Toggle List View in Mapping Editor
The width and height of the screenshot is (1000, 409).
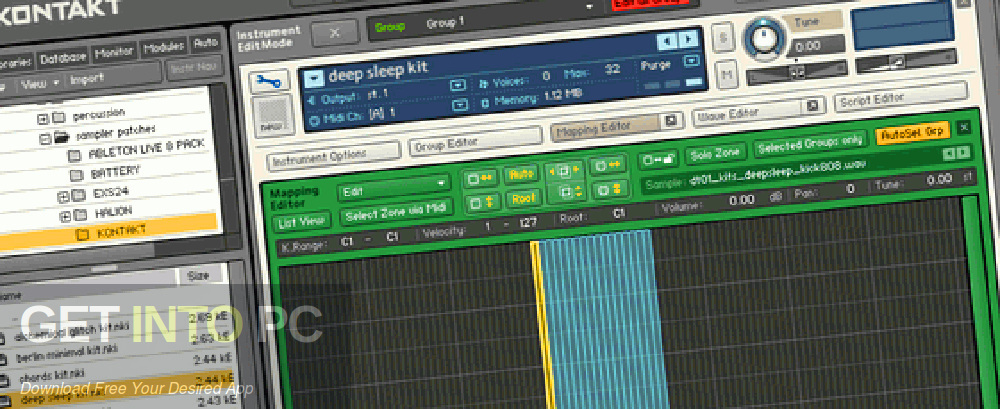click(302, 222)
